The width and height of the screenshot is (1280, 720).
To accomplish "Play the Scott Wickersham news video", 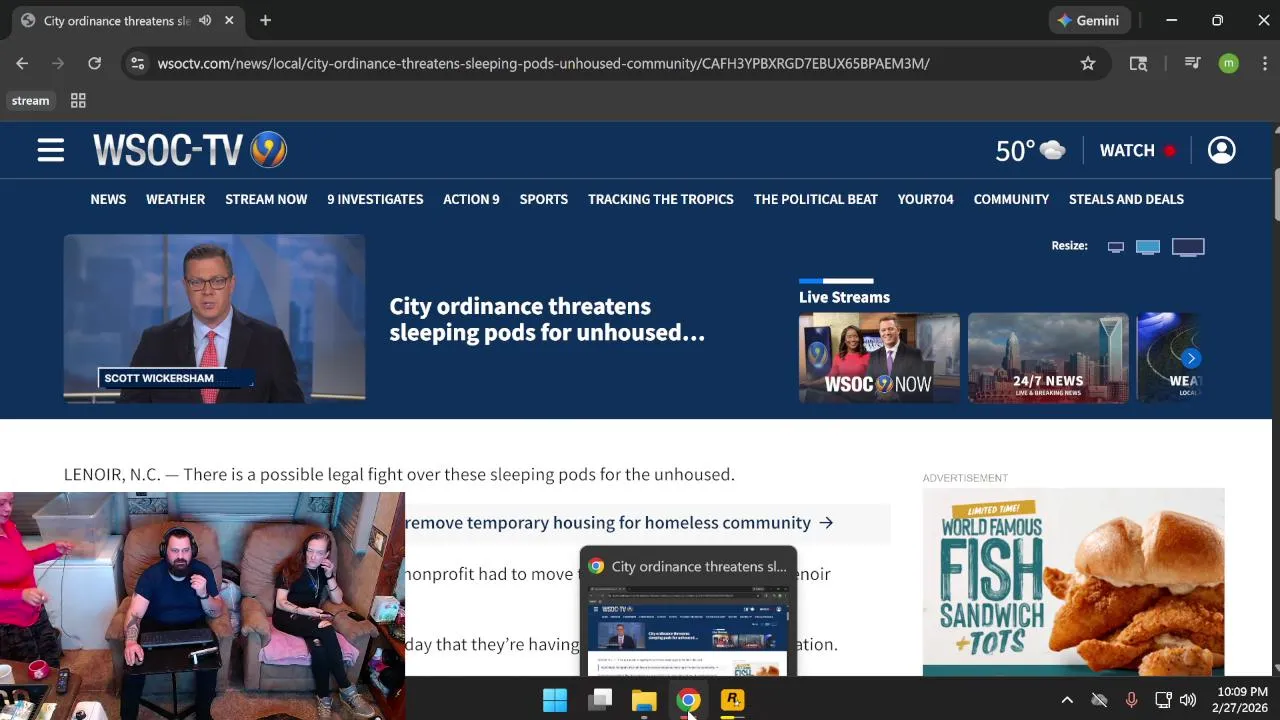I will (x=214, y=318).
